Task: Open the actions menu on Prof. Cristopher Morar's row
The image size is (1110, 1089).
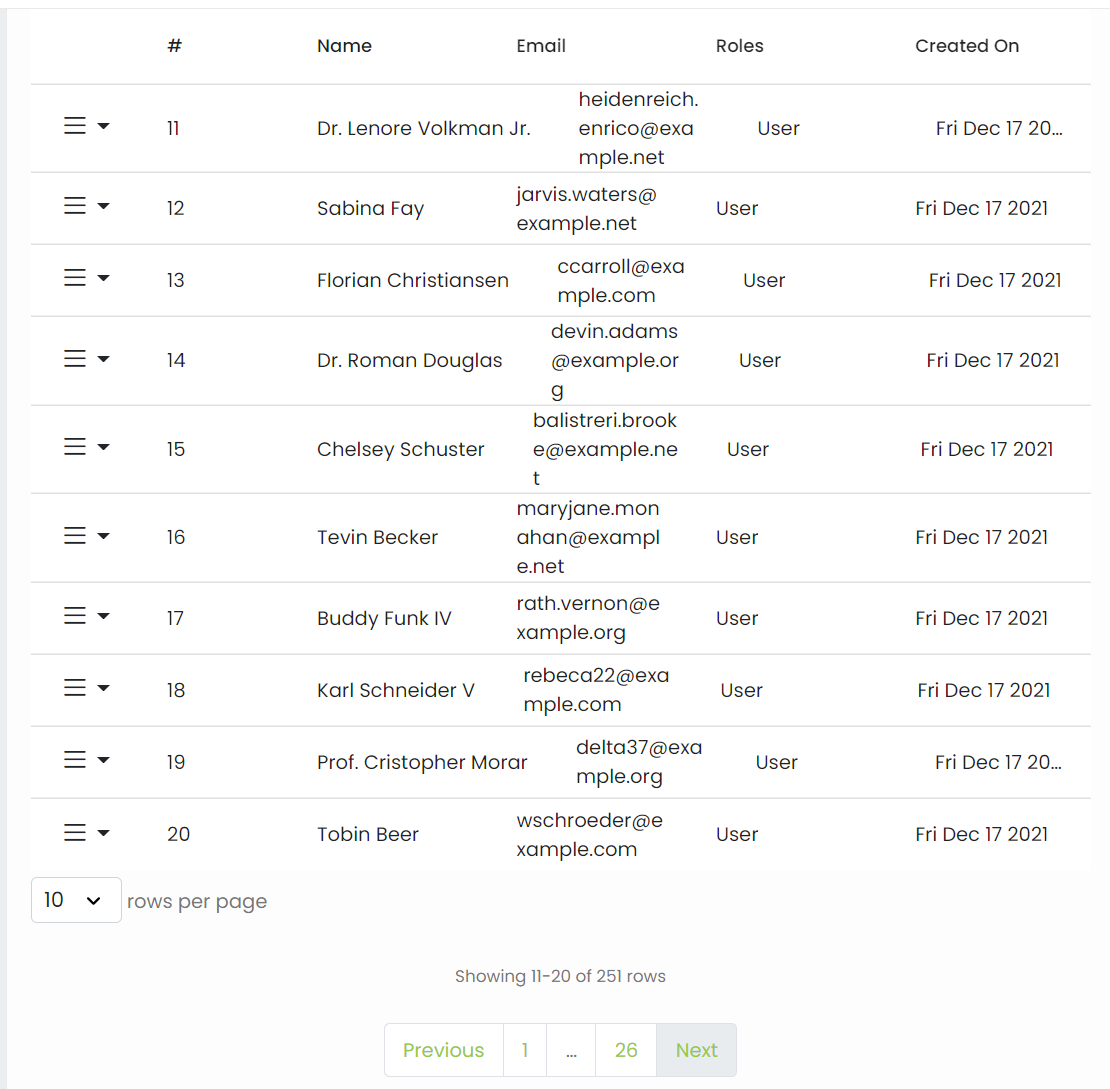Action: click(x=76, y=760)
